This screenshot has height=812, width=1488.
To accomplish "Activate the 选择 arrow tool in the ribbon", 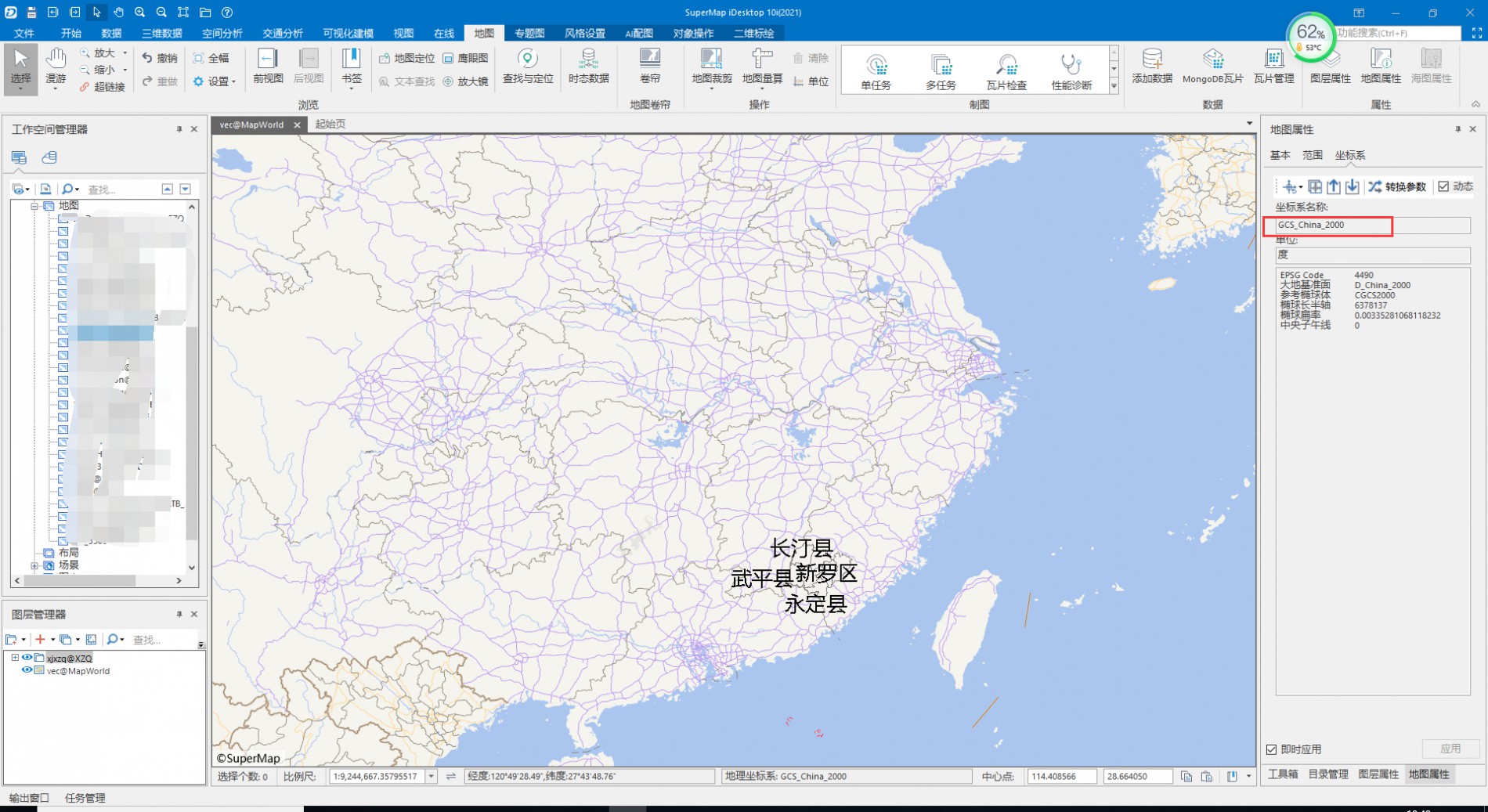I will [21, 68].
